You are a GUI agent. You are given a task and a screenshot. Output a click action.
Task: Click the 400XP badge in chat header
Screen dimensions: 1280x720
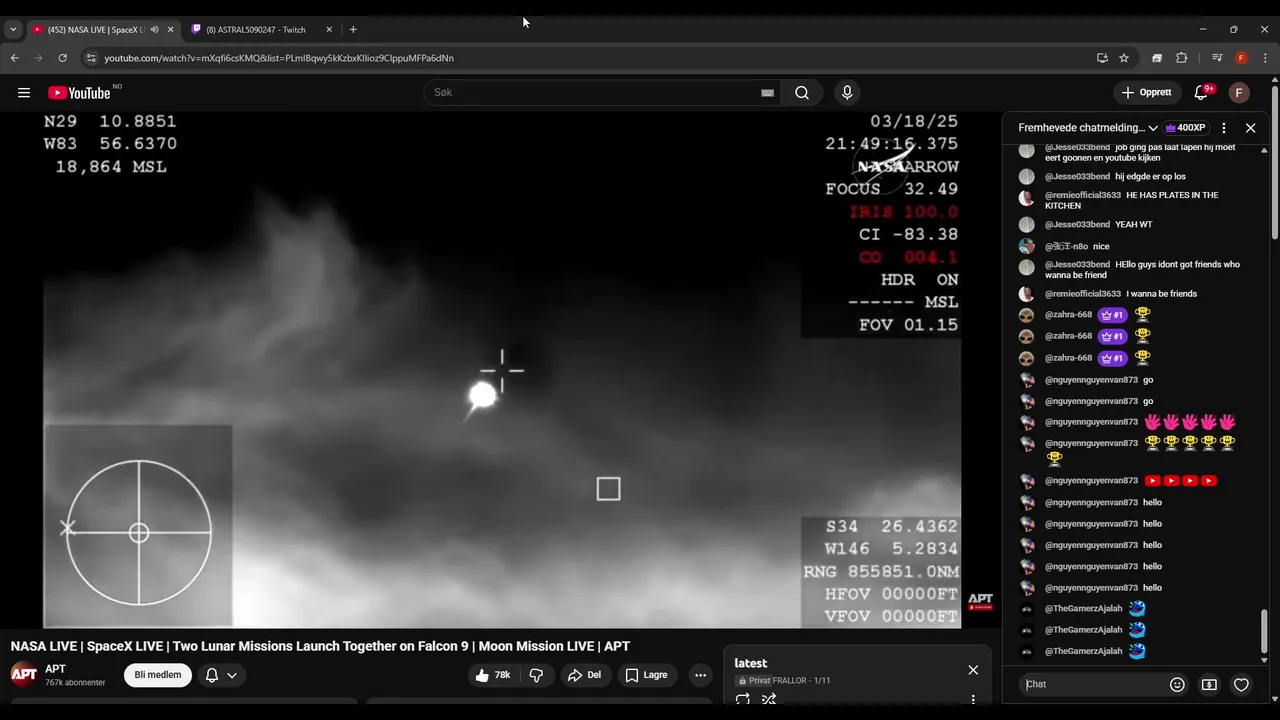[1186, 128]
